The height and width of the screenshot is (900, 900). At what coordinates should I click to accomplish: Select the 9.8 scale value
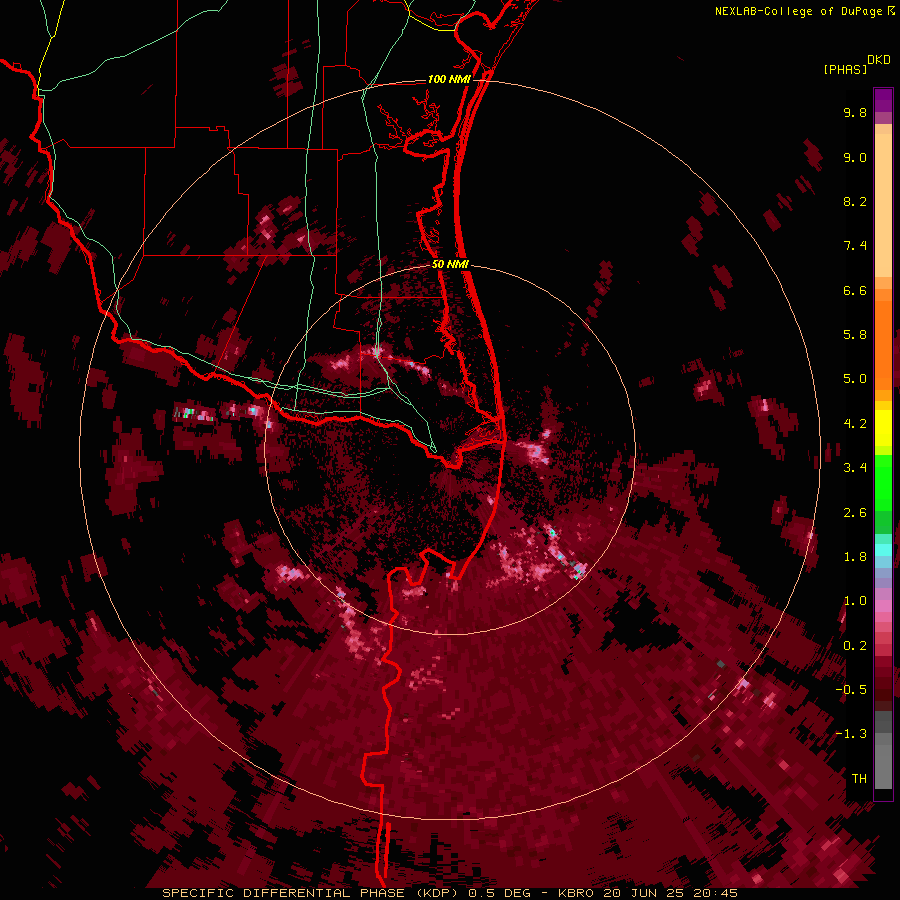[855, 112]
